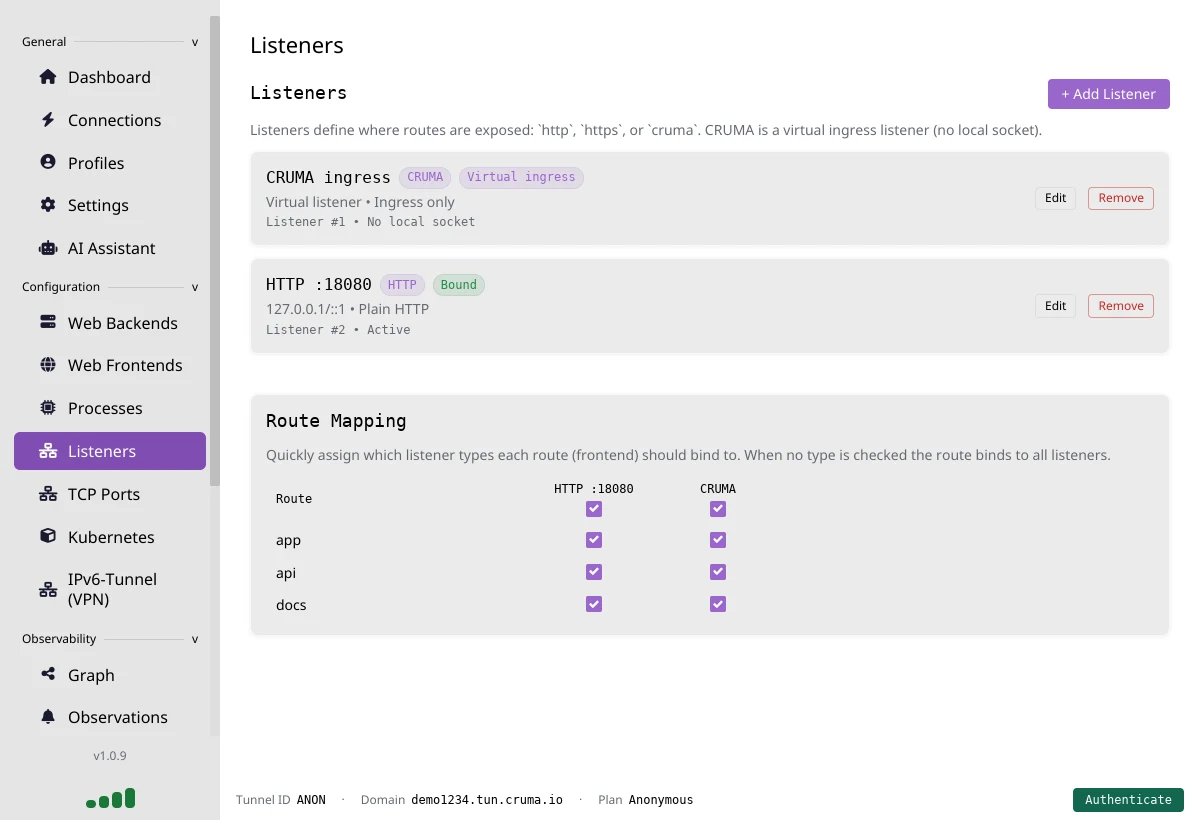Click the TCP Ports network icon
Screen dimensions: 1200x820
[48, 494]
